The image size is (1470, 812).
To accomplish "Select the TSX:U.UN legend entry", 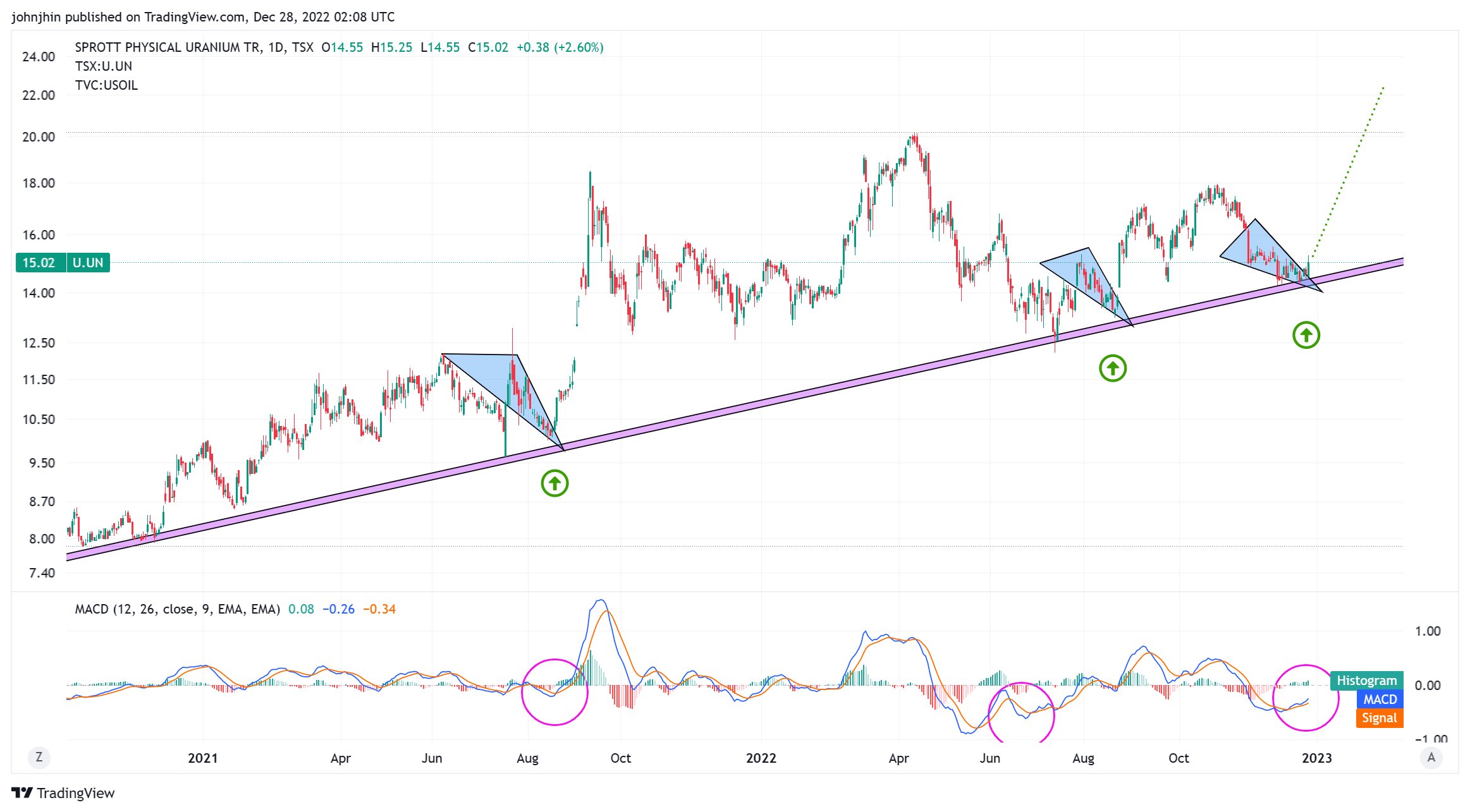I will click(x=103, y=66).
